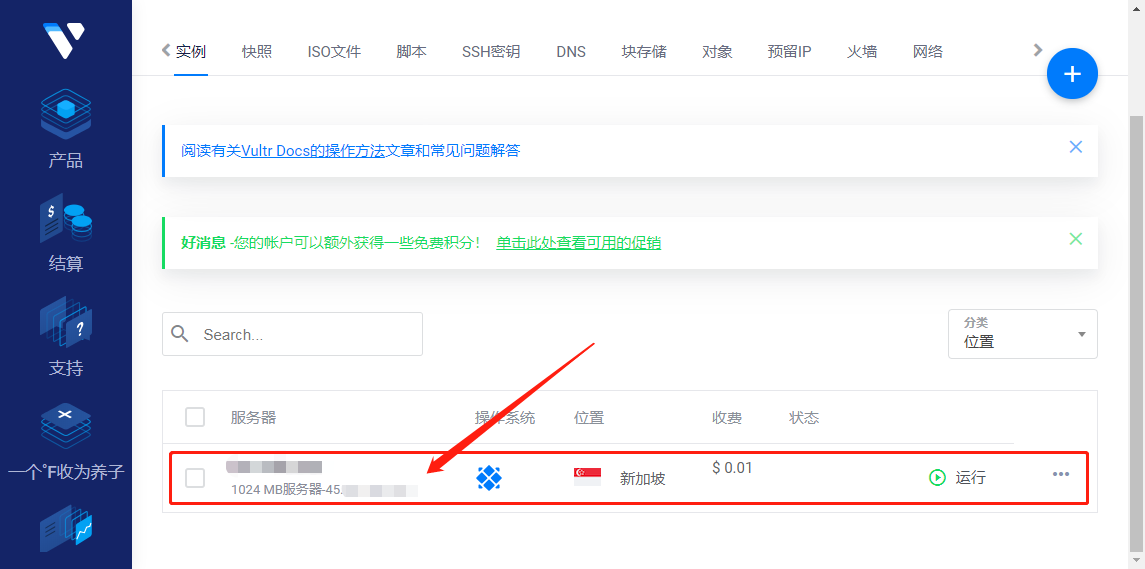Viewport: 1145px width, 569px height.
Task: Toggle the select-all checkbox in table header
Action: coord(195,417)
